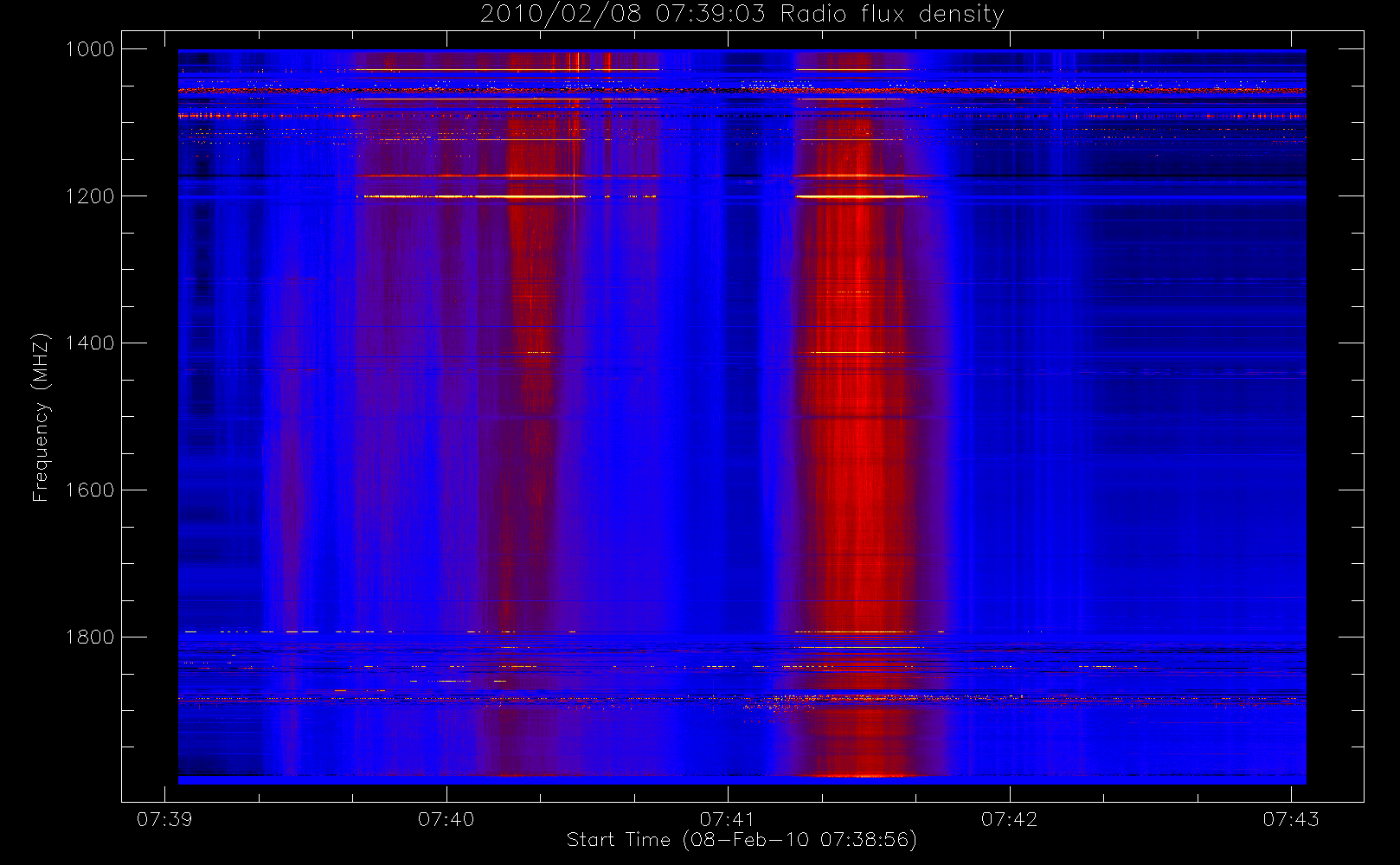The width and height of the screenshot is (1400, 865).
Task: Click the 1400 frequency tick label
Action: (90, 343)
